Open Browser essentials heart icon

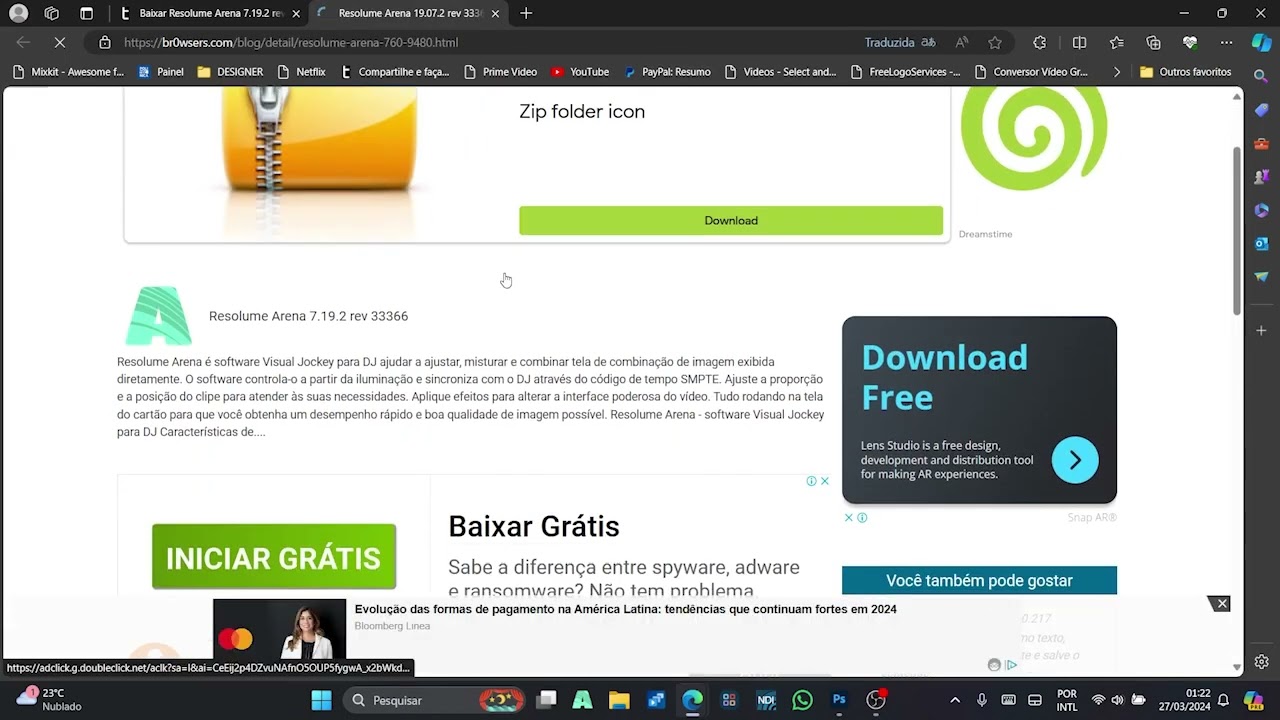(x=1189, y=43)
